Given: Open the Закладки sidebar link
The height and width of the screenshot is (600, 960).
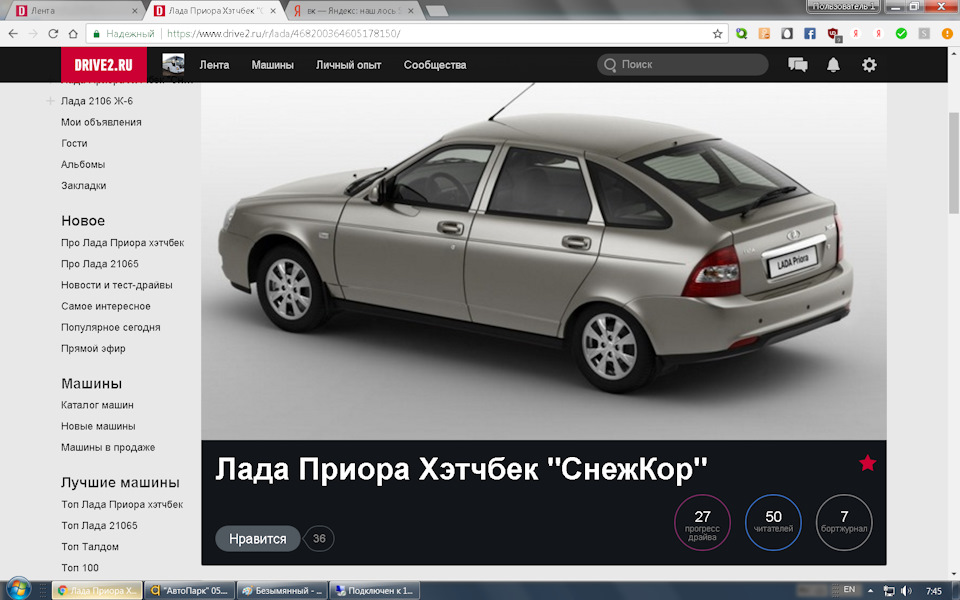Looking at the screenshot, I should pyautogui.click(x=83, y=186).
